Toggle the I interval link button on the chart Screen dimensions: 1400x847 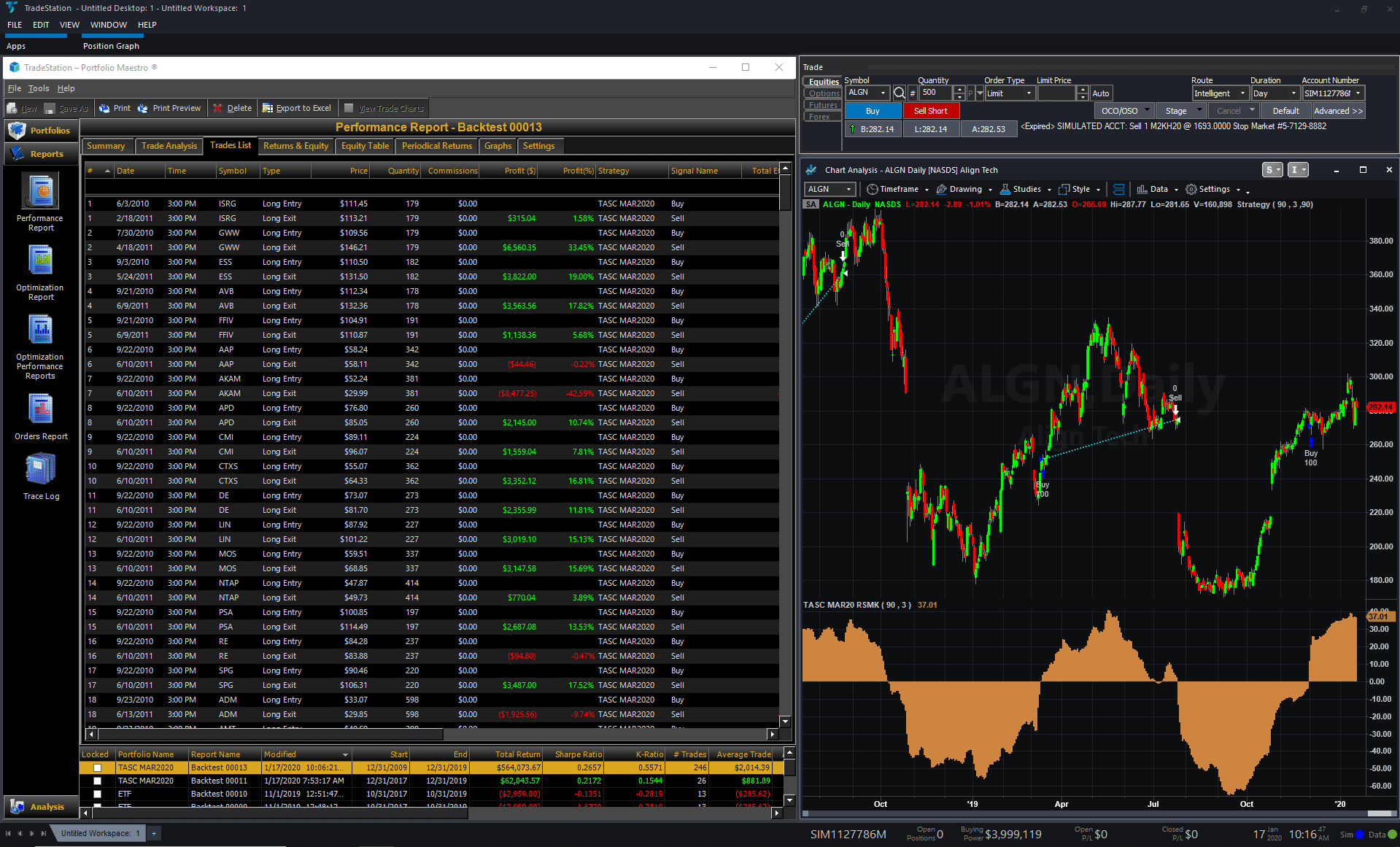click(x=1298, y=169)
